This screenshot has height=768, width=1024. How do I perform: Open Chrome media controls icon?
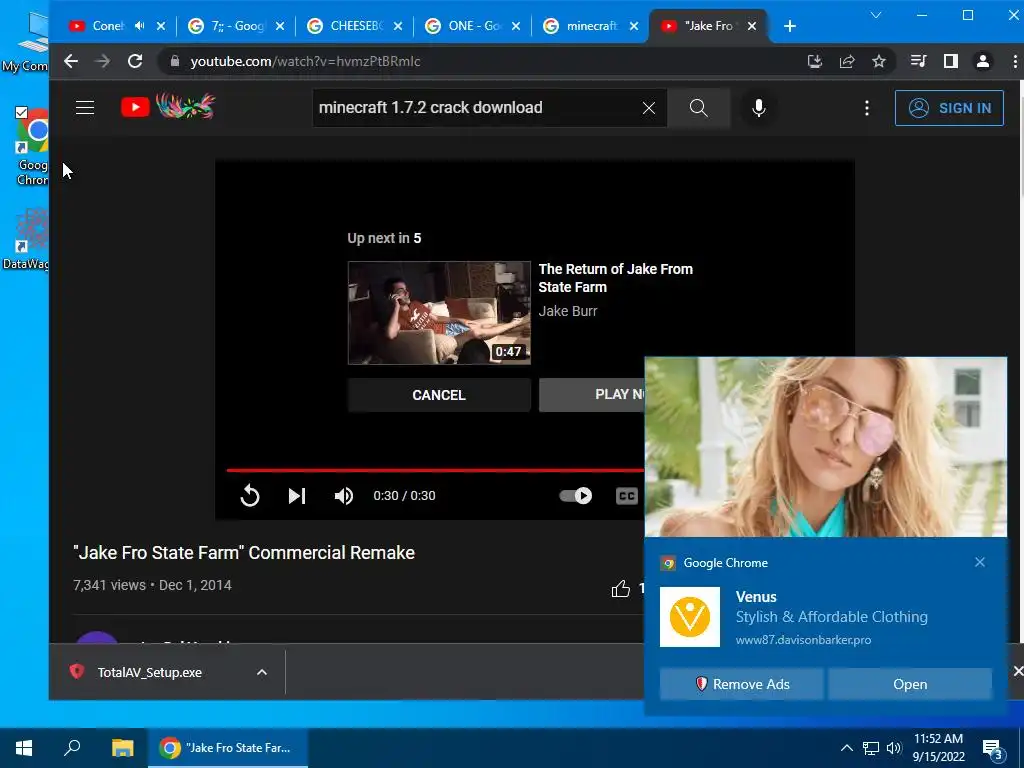pos(918,61)
